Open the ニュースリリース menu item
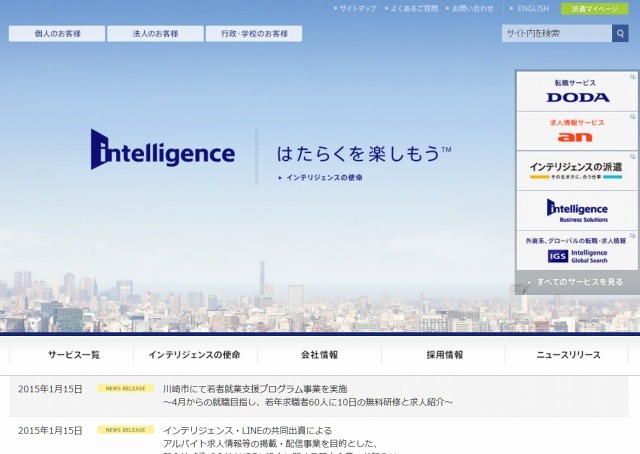Screen dimensions: 640x454 click(x=568, y=355)
